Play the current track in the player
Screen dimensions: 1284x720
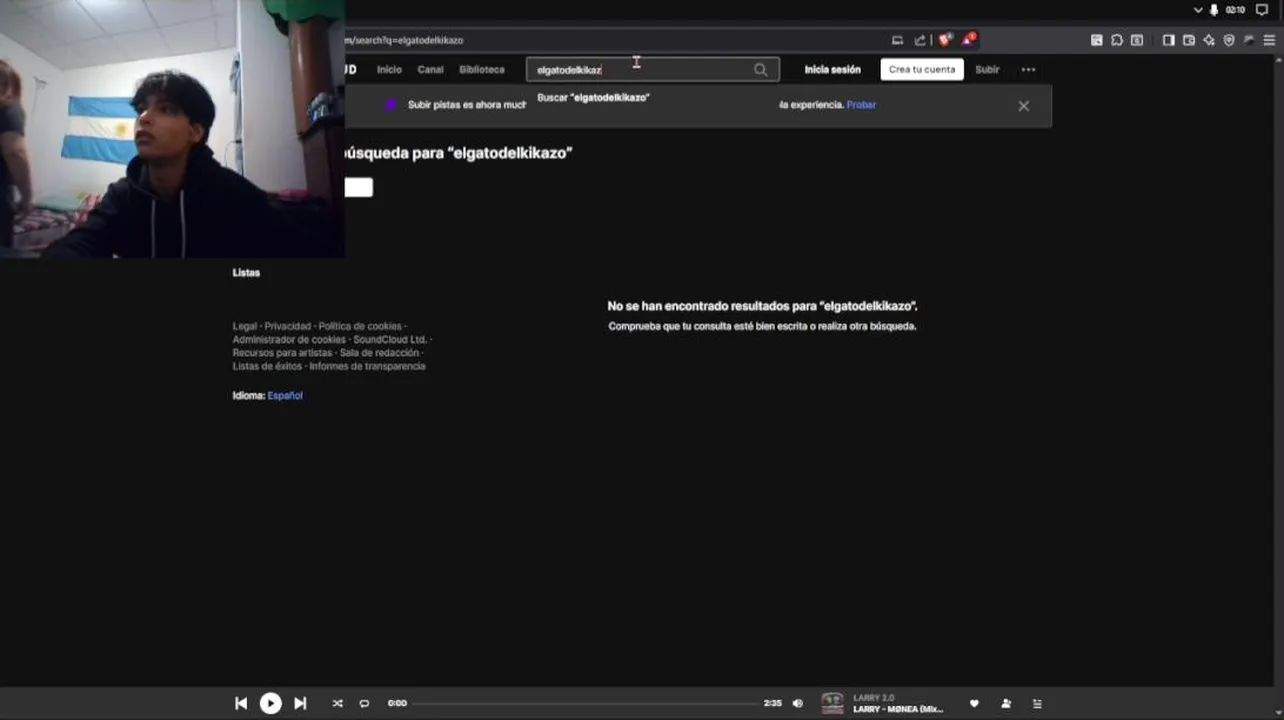(x=270, y=704)
